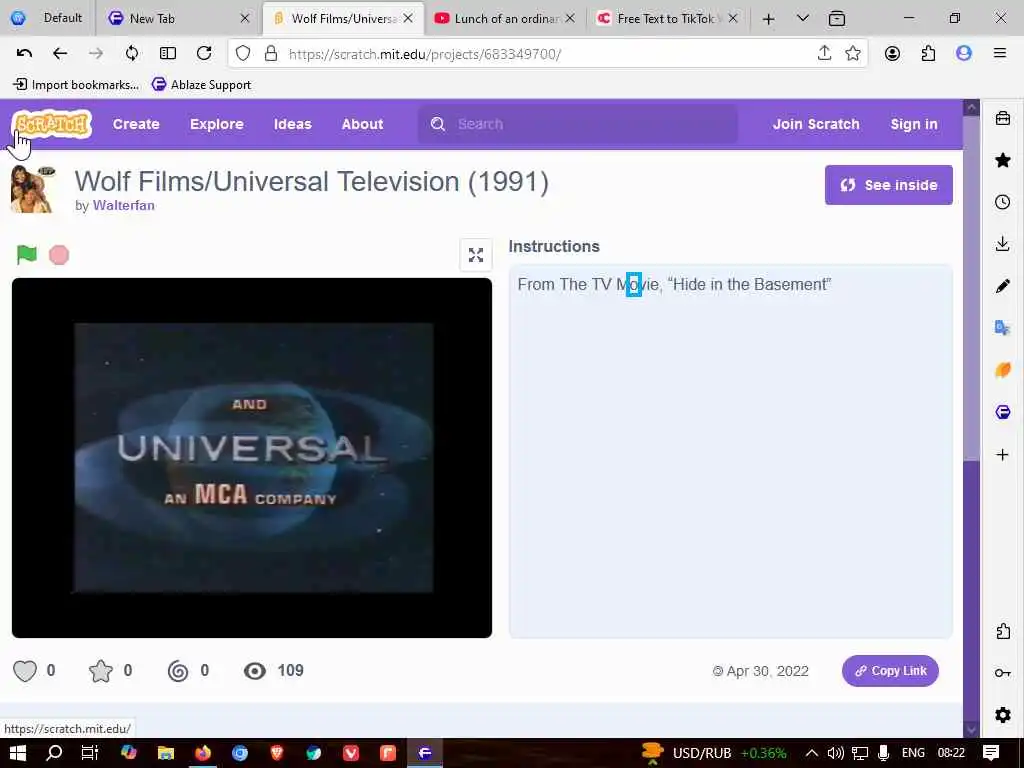
Task: Click the blue user avatar icon
Action: (x=964, y=54)
